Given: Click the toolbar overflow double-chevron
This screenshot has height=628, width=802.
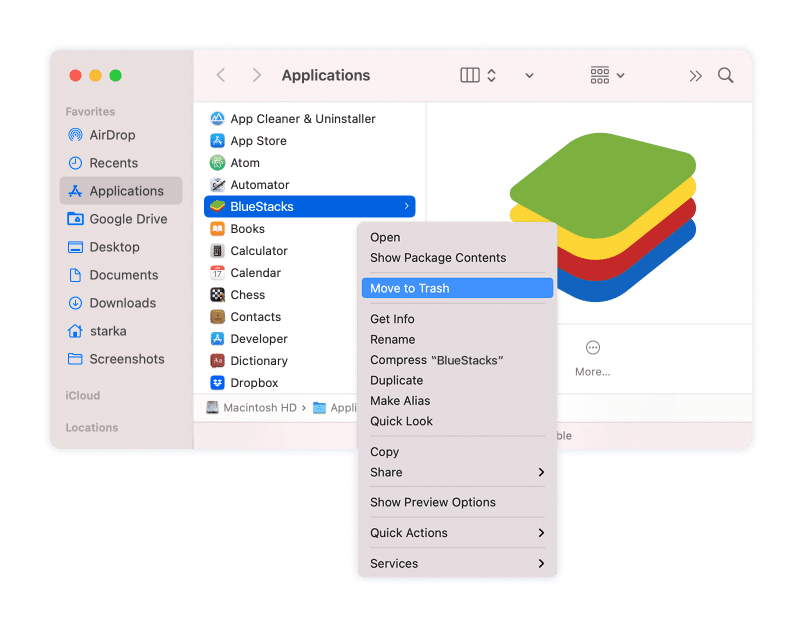Looking at the screenshot, I should (x=696, y=76).
